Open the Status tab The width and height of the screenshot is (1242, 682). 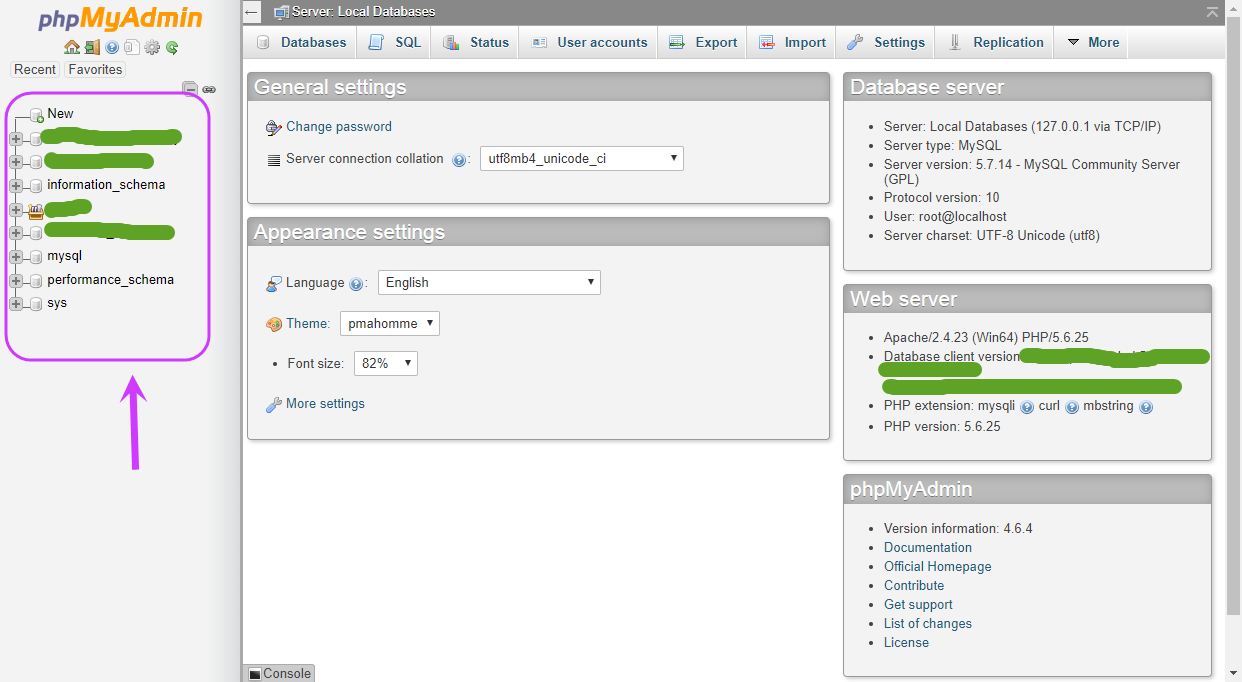tap(476, 42)
